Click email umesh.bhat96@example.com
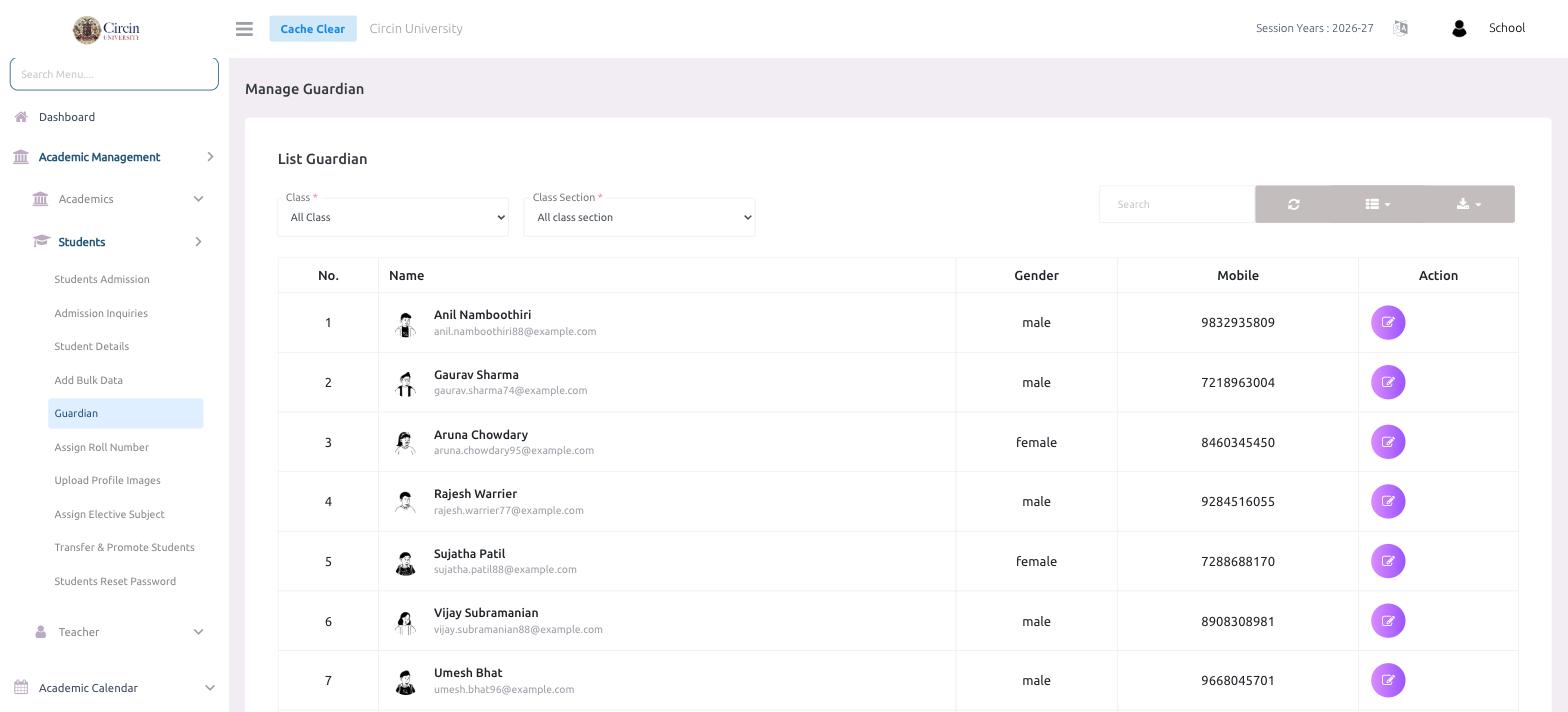Viewport: 1568px width, 712px height. coord(504,689)
